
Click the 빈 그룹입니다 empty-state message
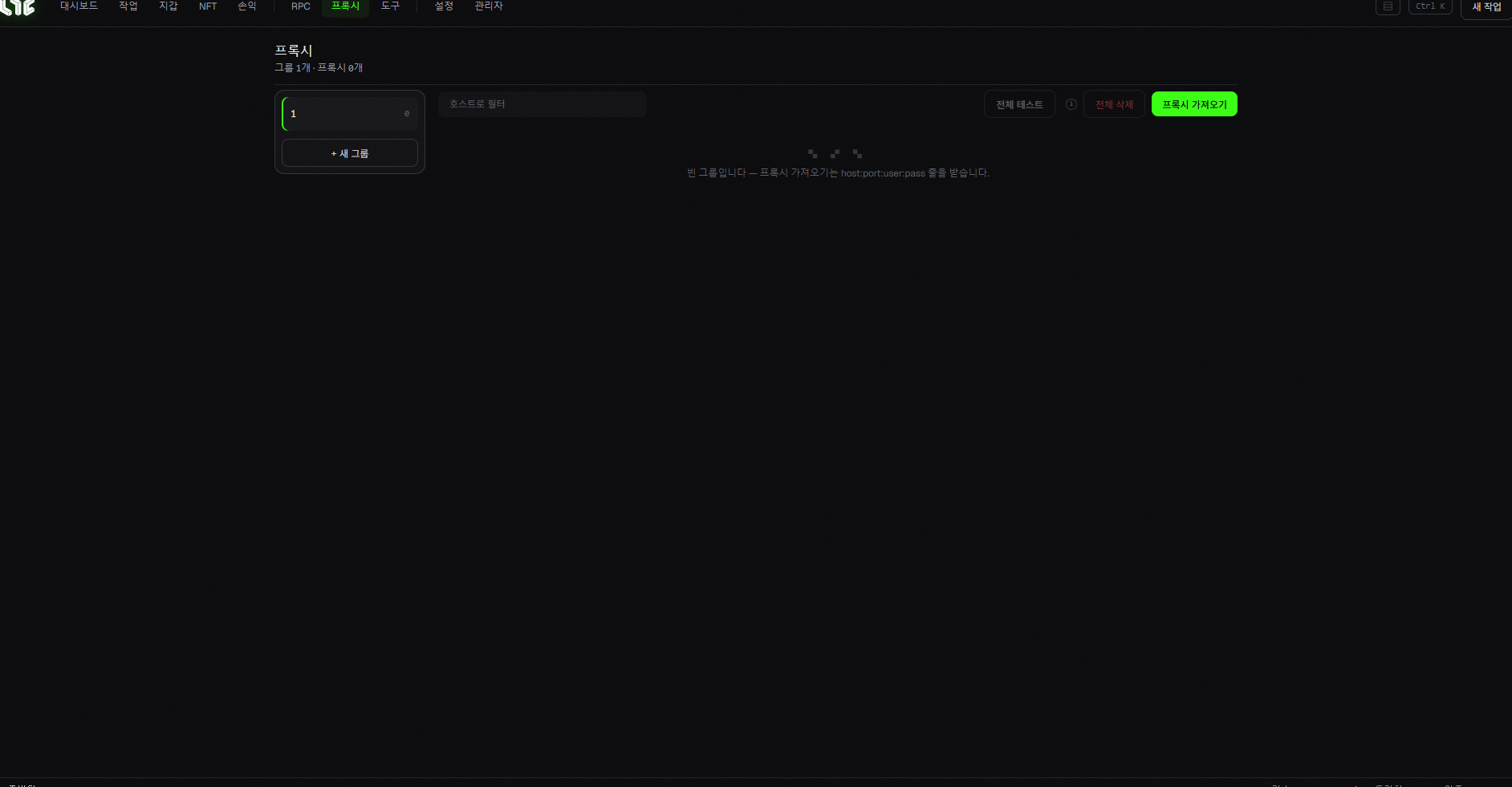click(x=838, y=173)
